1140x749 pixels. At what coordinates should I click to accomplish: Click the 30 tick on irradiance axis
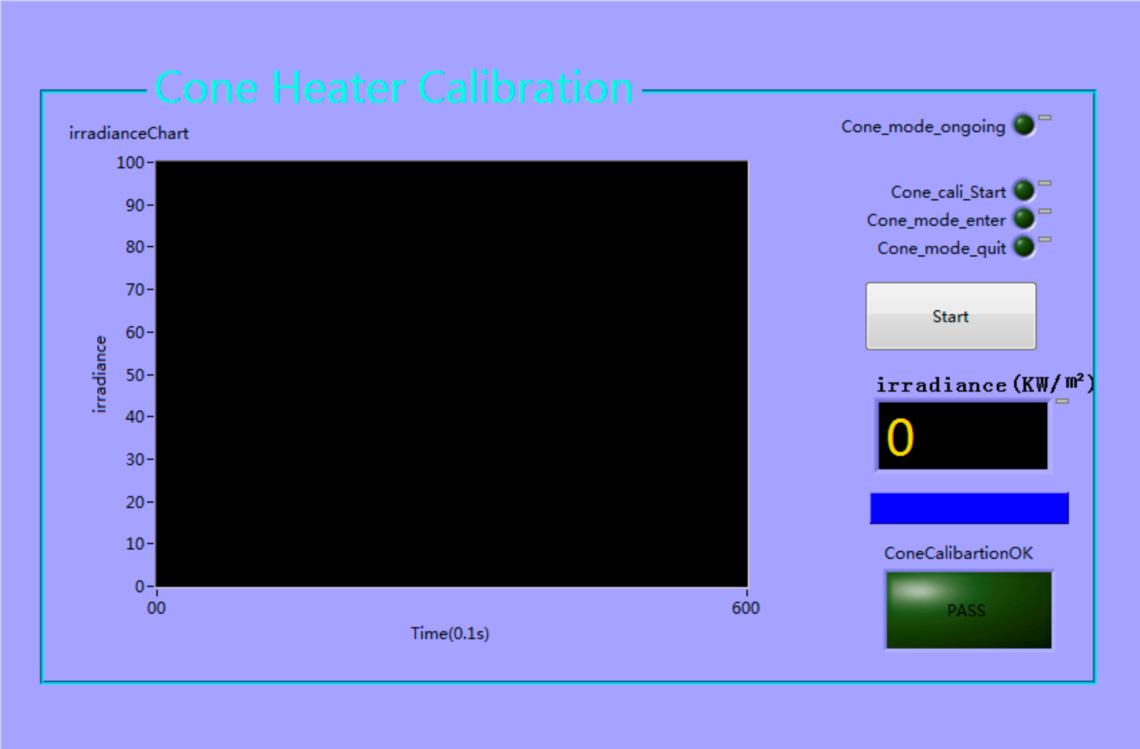(135, 460)
